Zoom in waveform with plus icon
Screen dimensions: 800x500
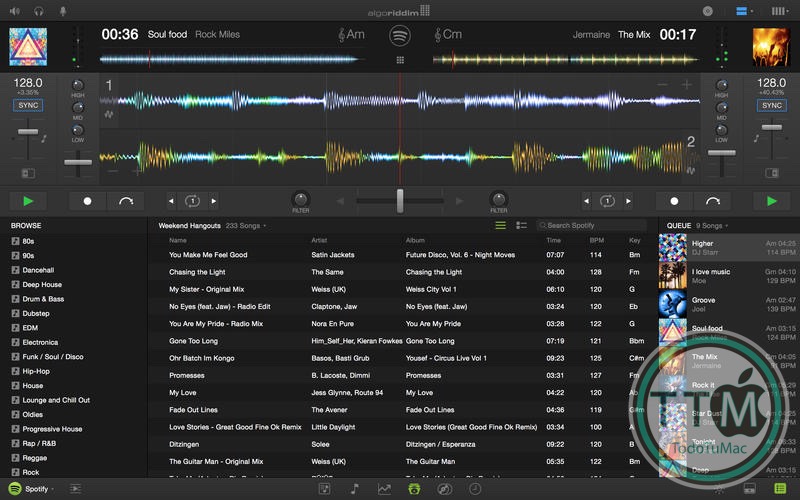pos(687,85)
